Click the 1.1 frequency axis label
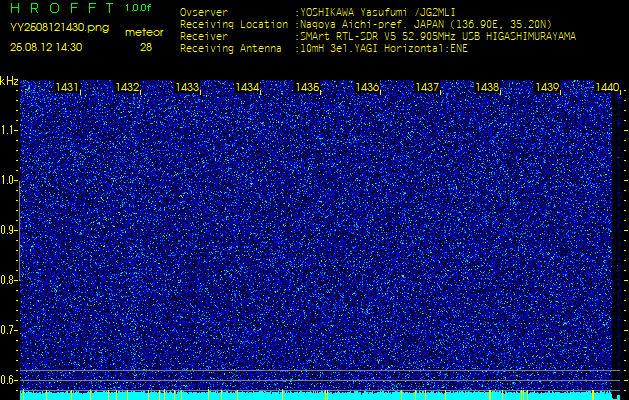Screen dimensions: 629x400 pos(8,130)
